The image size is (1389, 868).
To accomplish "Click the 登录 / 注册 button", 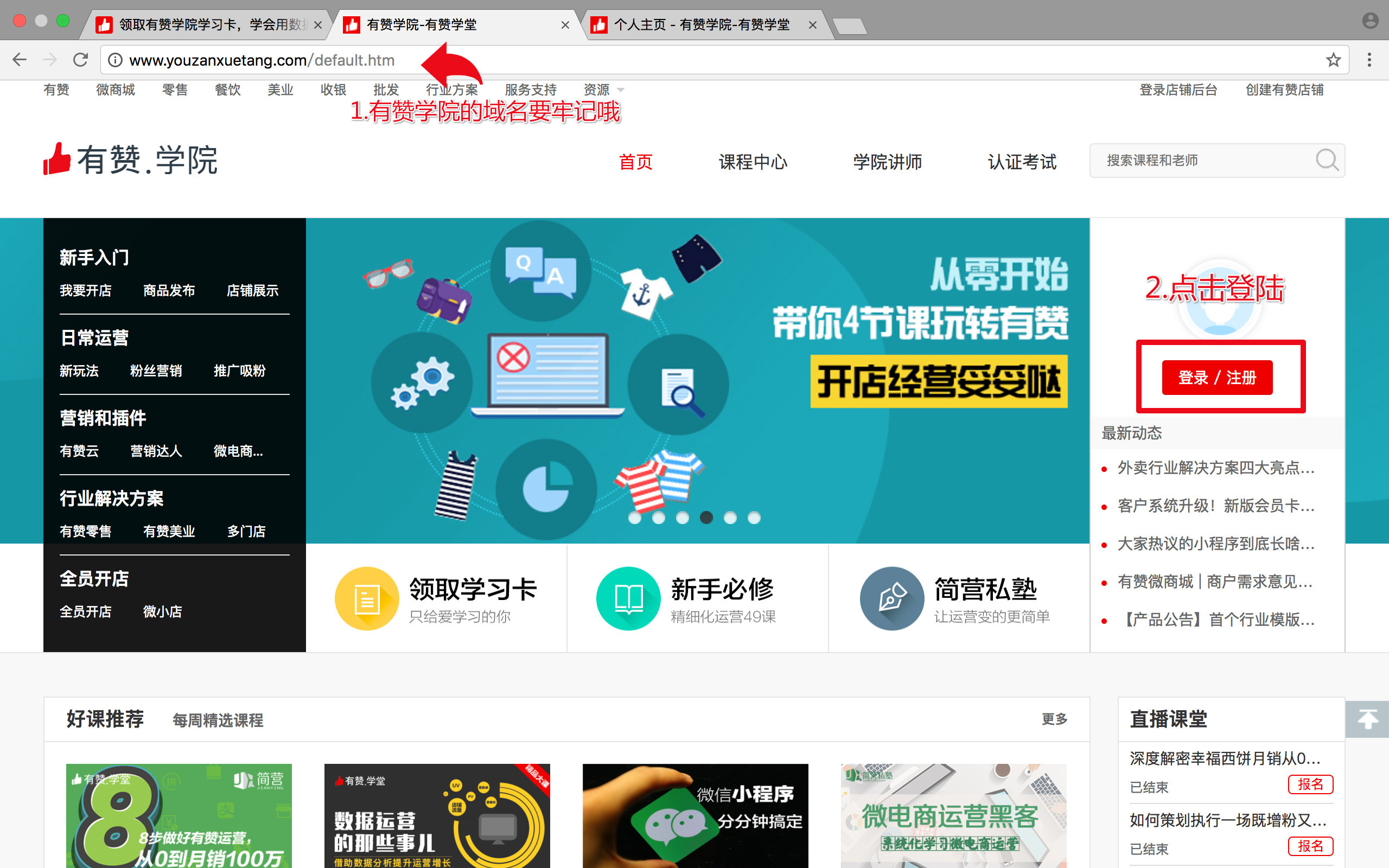I will 1217,377.
